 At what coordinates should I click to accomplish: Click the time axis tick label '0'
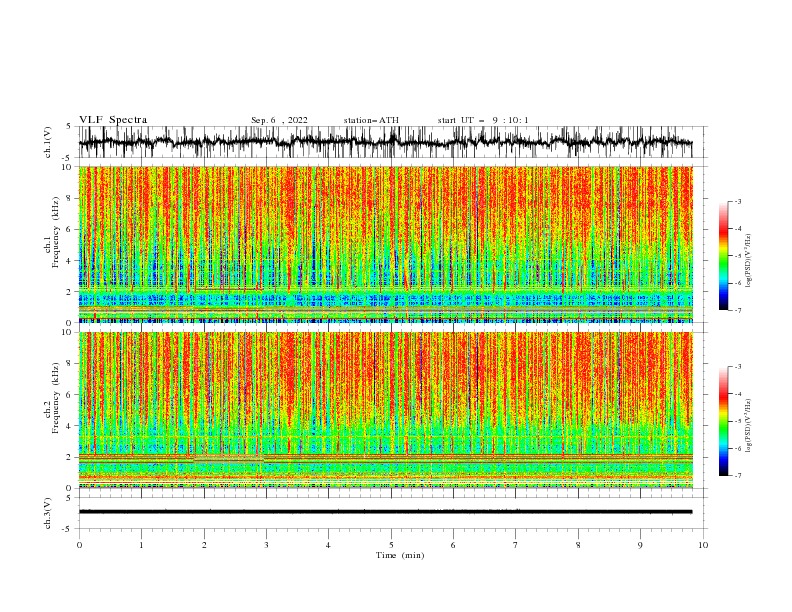(x=79, y=545)
